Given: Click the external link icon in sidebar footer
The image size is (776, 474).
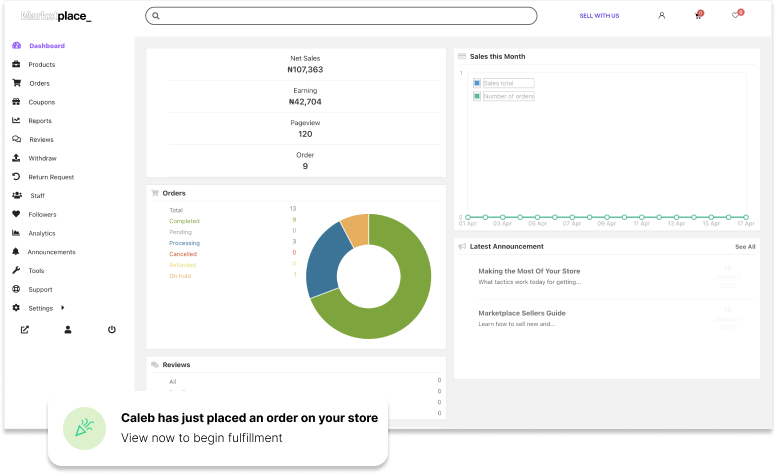Looking at the screenshot, I should (x=25, y=329).
